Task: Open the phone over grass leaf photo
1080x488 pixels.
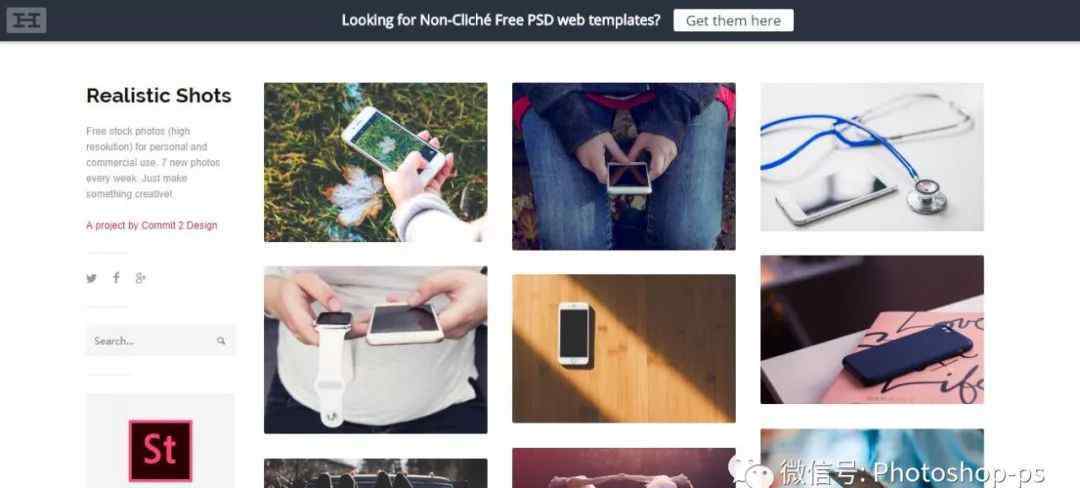Action: (x=375, y=162)
